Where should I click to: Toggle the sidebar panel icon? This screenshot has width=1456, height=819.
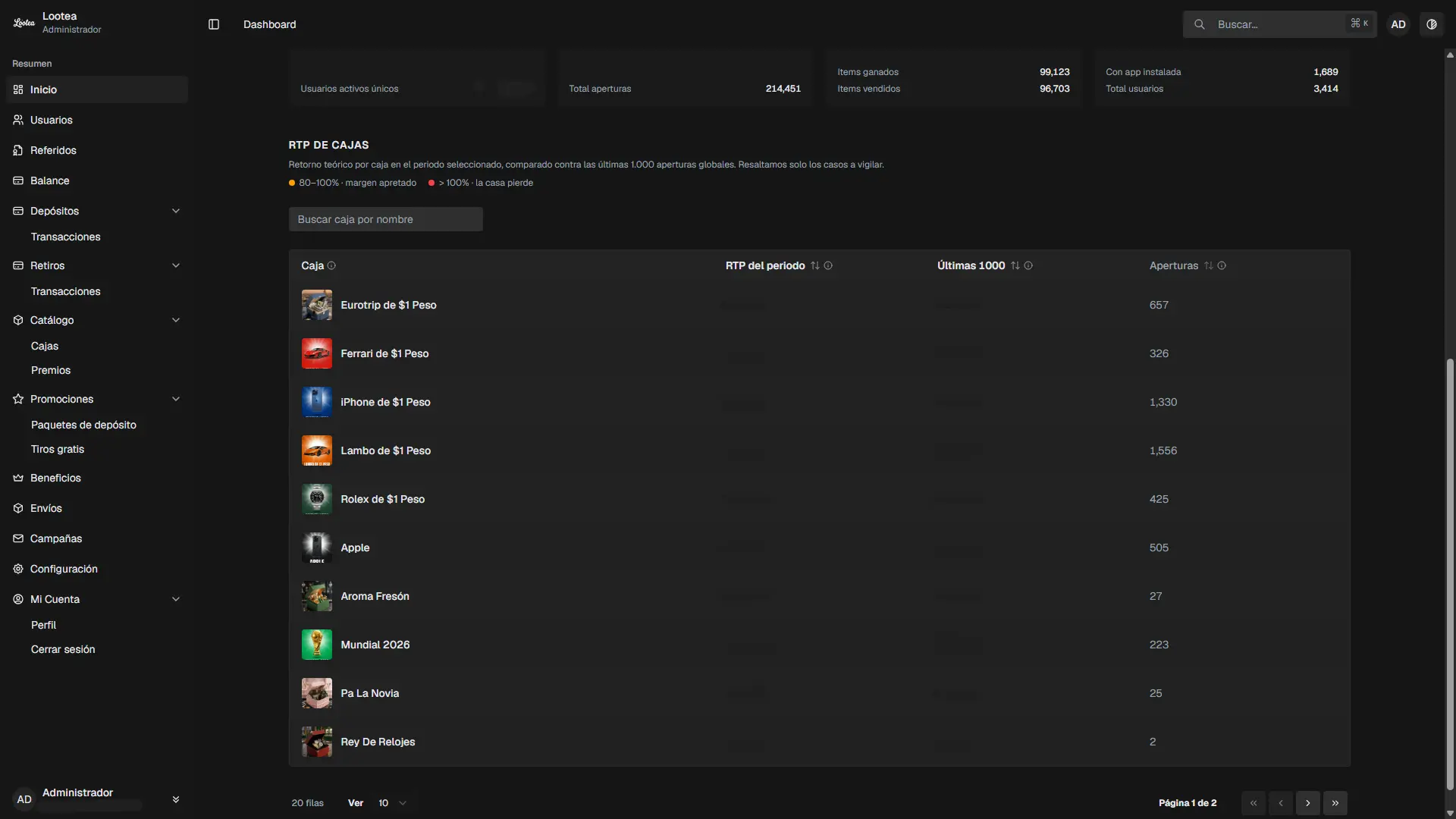(214, 24)
